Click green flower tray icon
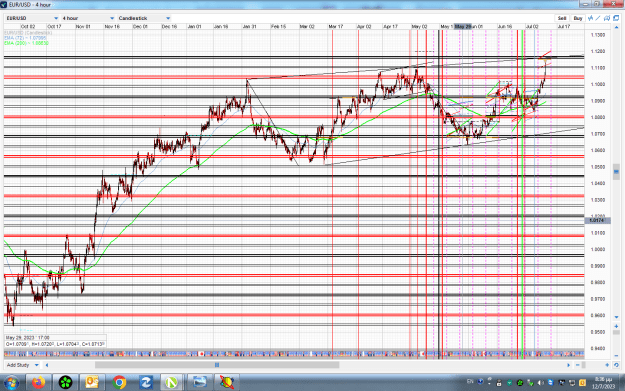 (520, 383)
